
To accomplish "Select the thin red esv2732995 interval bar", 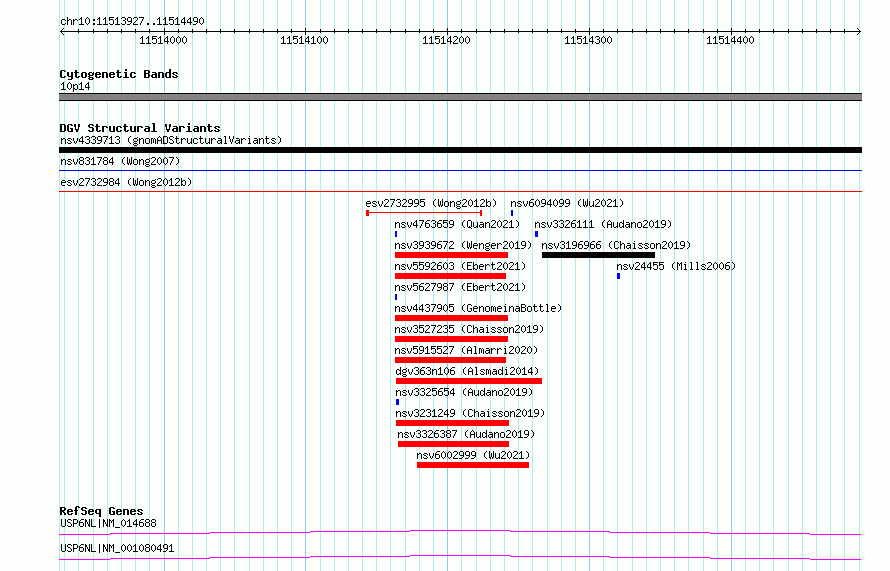I will 424,213.
